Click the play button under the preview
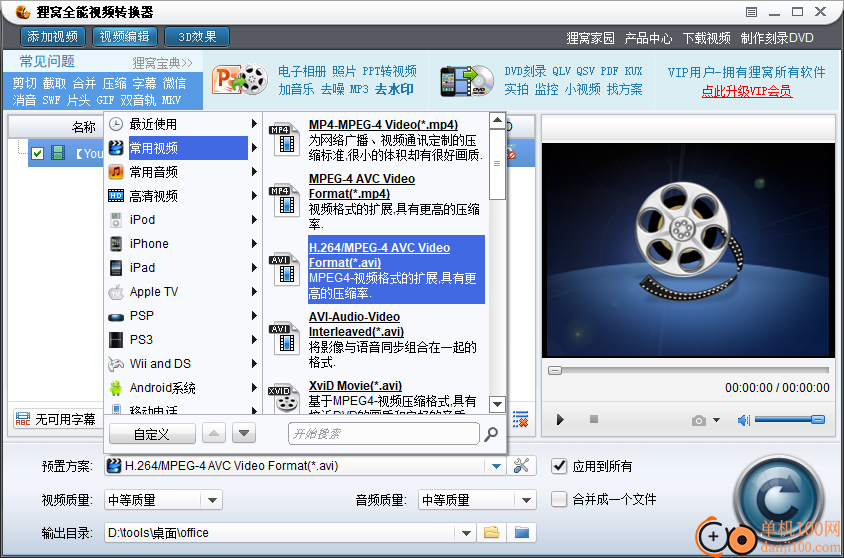Viewport: 844px width, 558px height. pyautogui.click(x=560, y=420)
